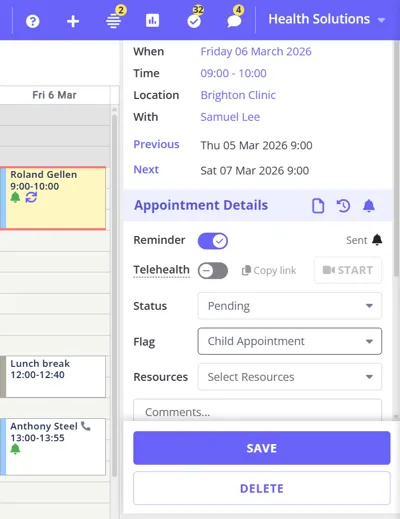Open the appointment history clock icon
The height and width of the screenshot is (519, 400).
(343, 206)
